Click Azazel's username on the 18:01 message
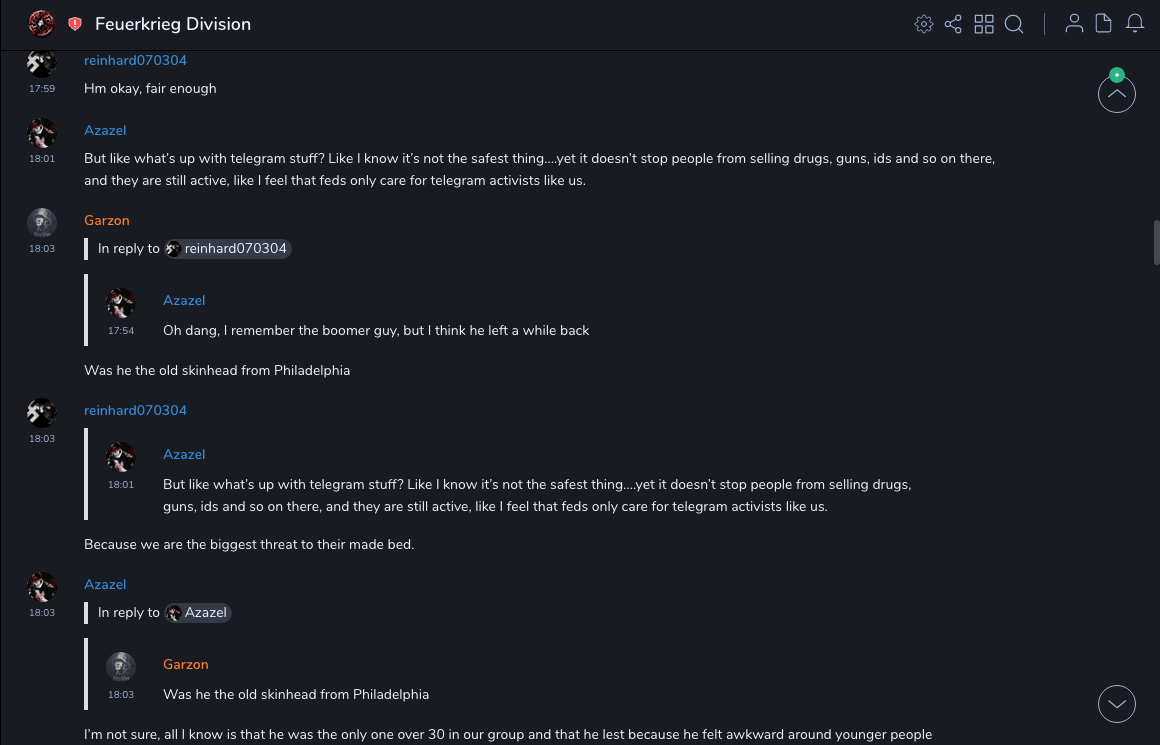 point(105,131)
